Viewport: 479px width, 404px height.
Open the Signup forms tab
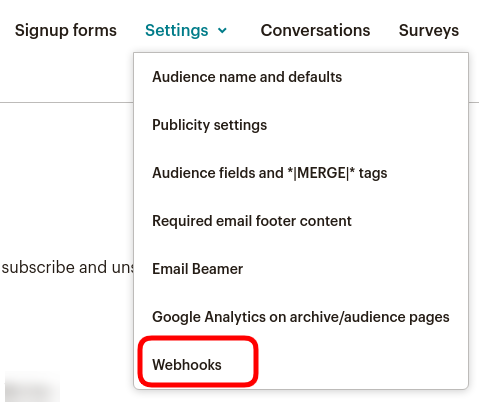(x=66, y=31)
